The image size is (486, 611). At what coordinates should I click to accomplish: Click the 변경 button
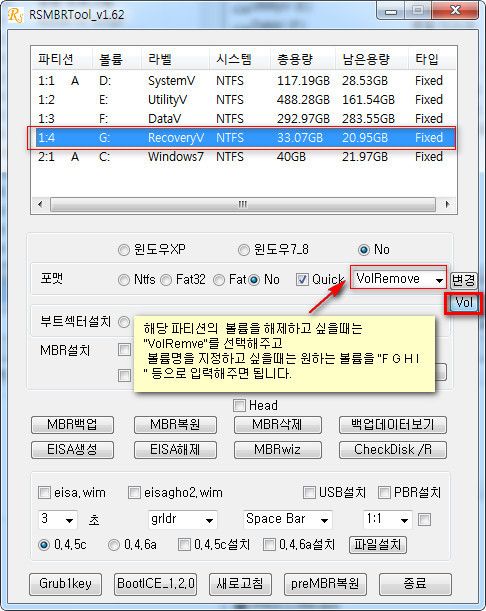coord(463,280)
